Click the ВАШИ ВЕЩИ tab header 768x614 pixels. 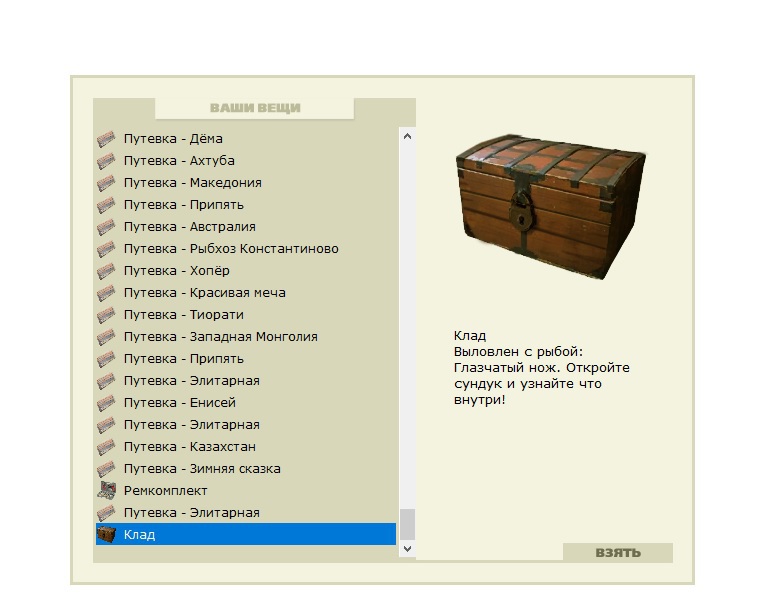255,108
